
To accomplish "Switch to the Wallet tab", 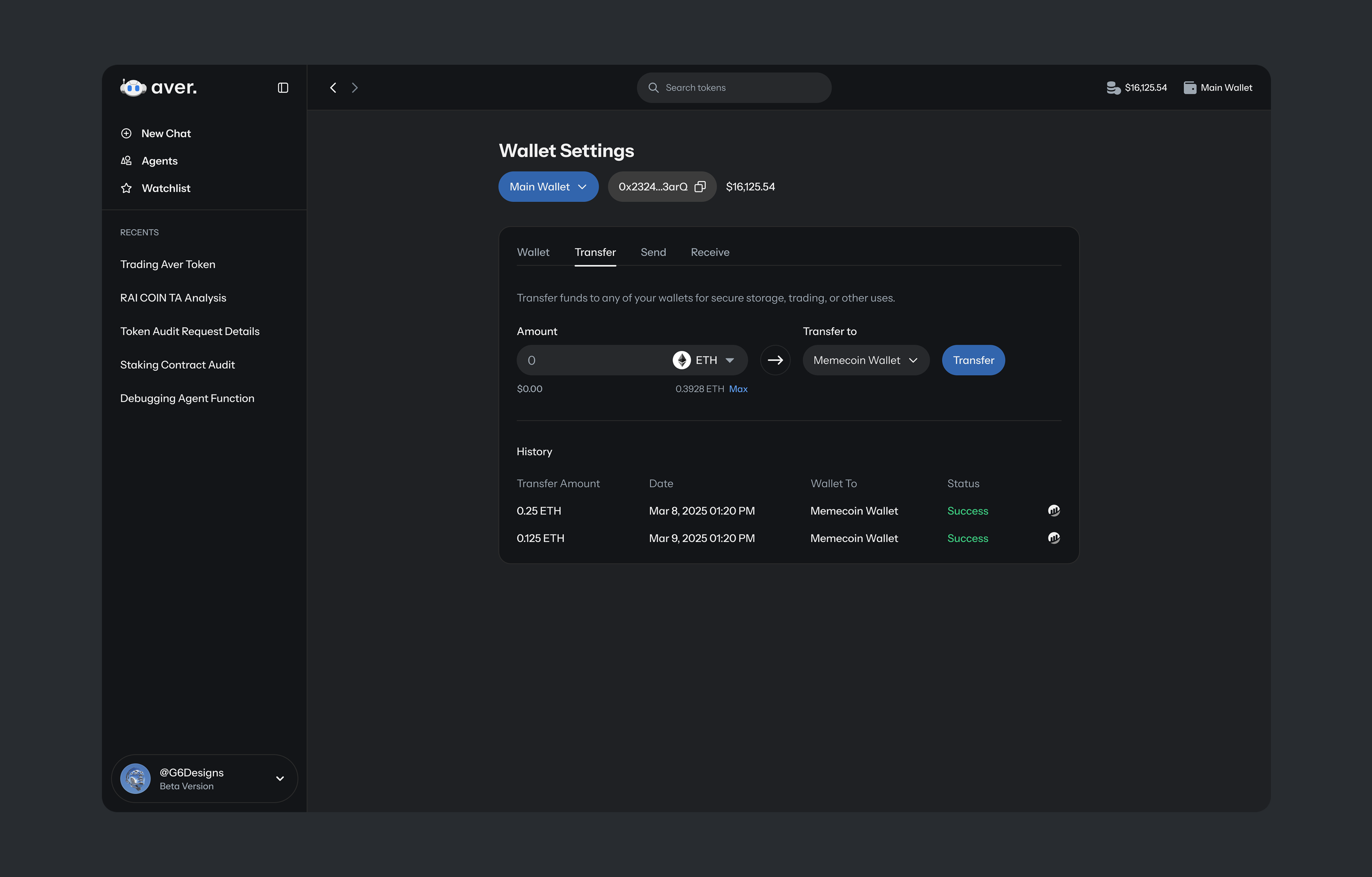I will click(x=533, y=252).
